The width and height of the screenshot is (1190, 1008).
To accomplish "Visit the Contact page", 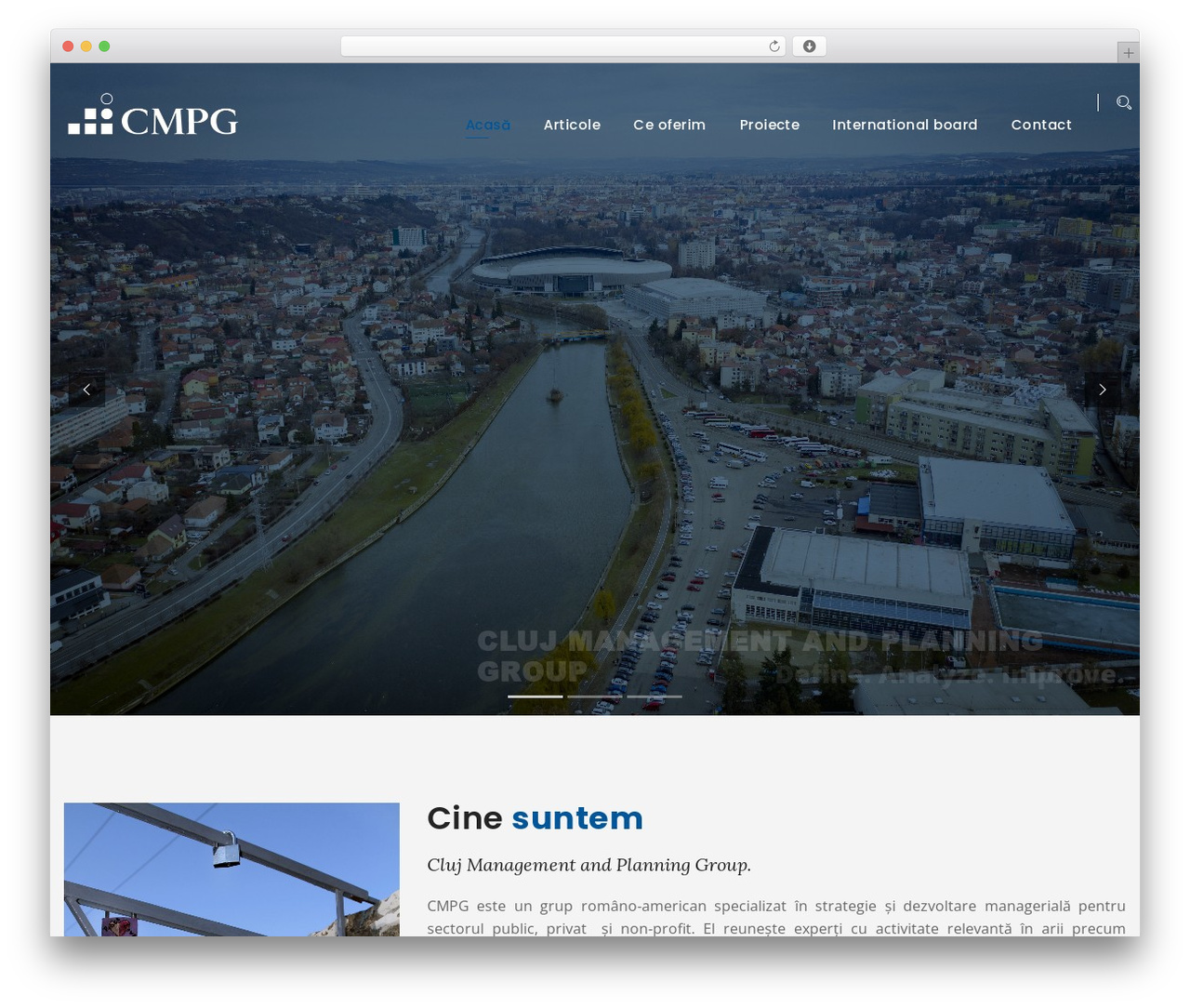I will click(x=1041, y=125).
